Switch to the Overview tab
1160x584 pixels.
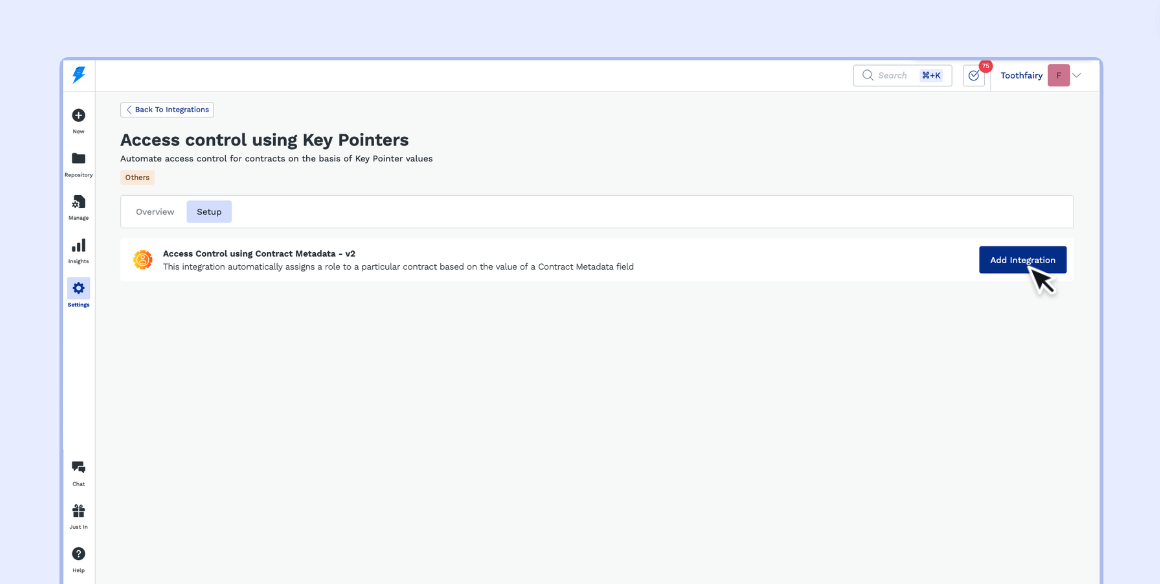point(155,212)
